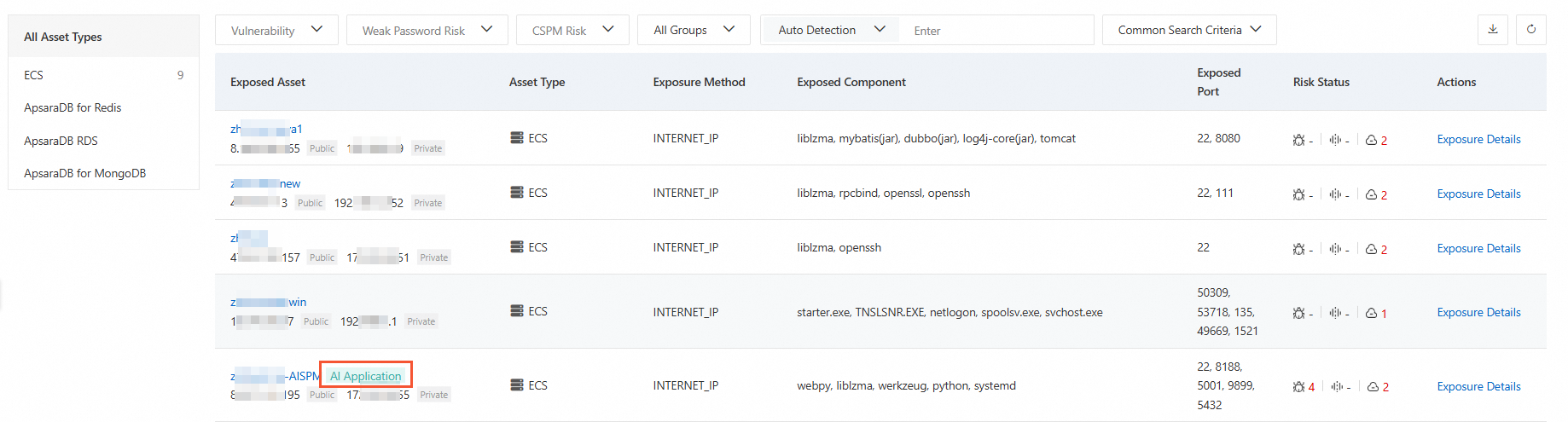Image resolution: width=1568 pixels, height=422 pixels.
Task: Click weak password icon in the AISPM row
Action: (x=1336, y=387)
